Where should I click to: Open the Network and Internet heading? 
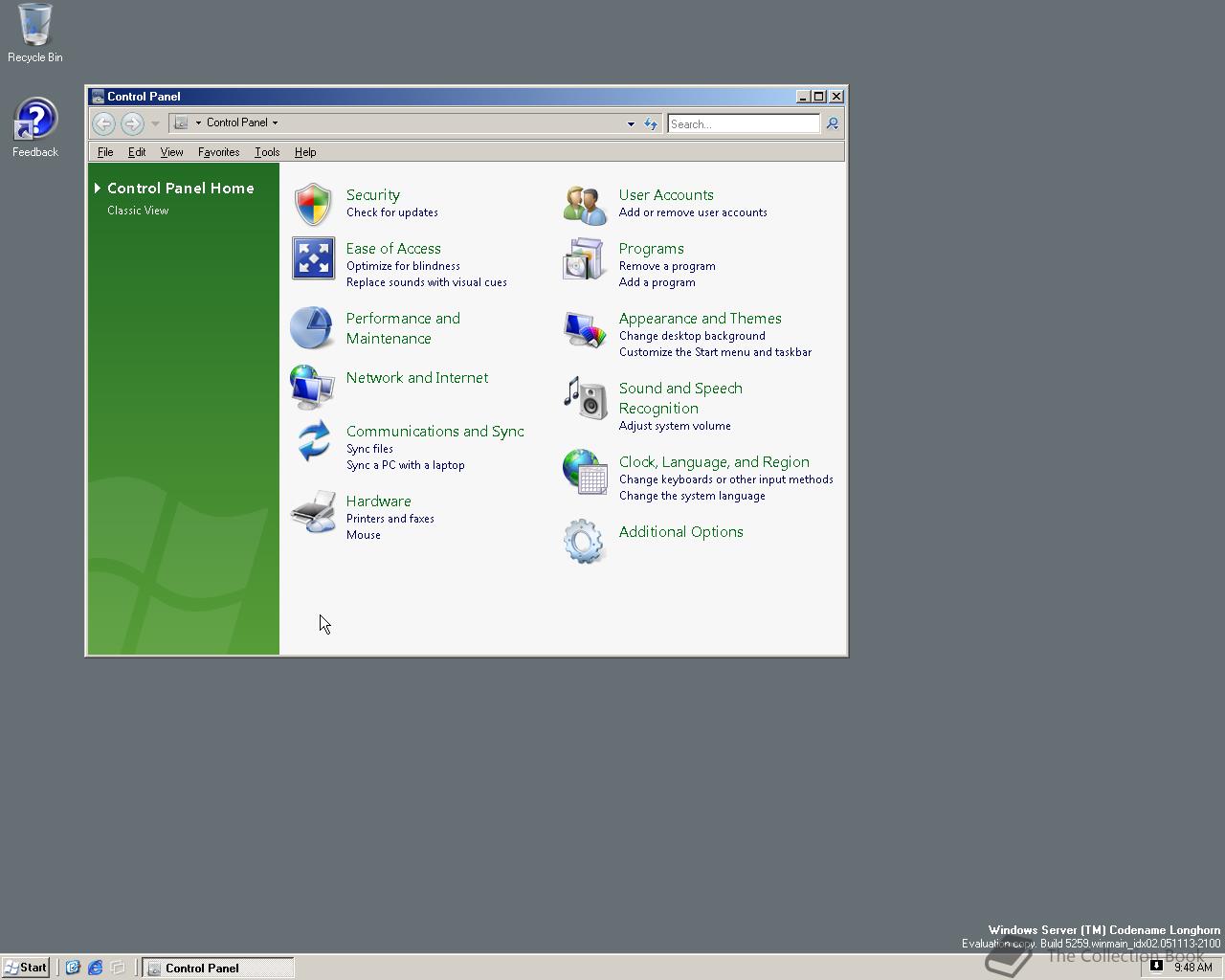[417, 378]
